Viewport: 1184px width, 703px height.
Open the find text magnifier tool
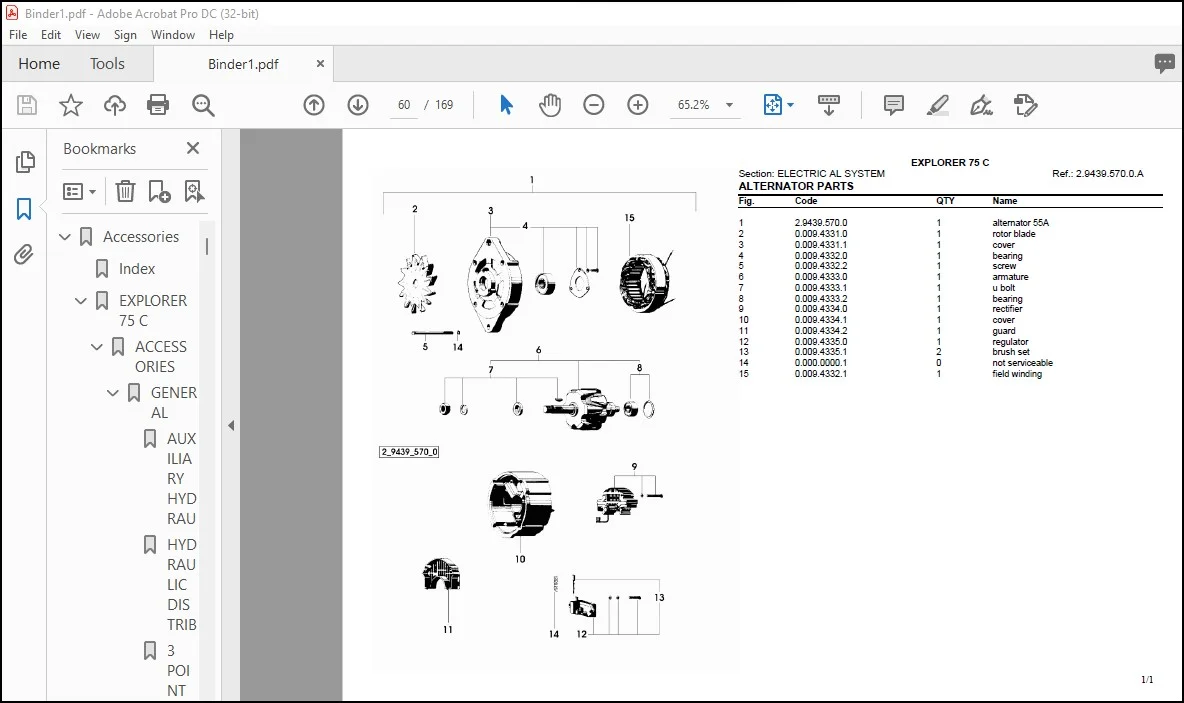[x=203, y=105]
